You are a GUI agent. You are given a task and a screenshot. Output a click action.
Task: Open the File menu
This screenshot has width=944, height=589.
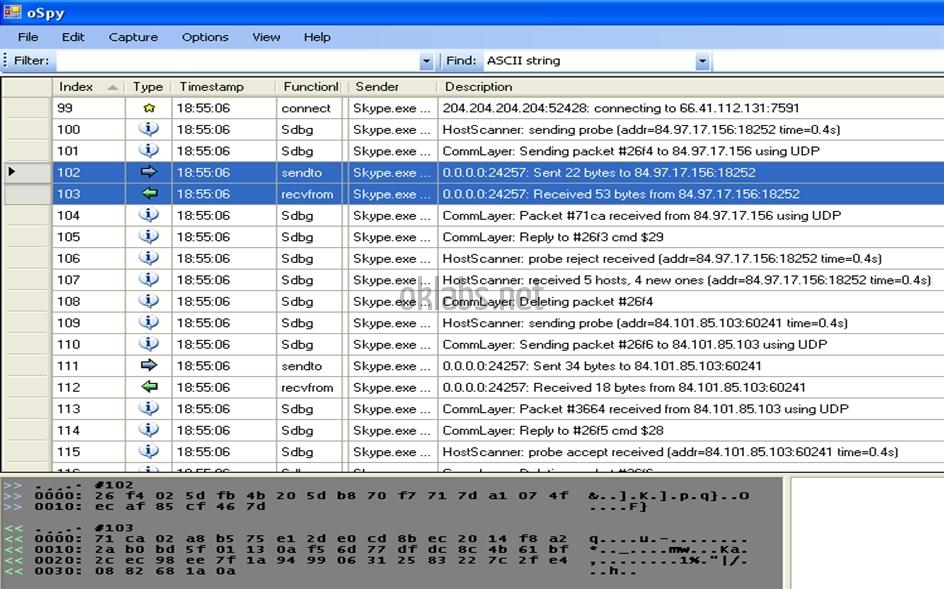click(x=28, y=37)
